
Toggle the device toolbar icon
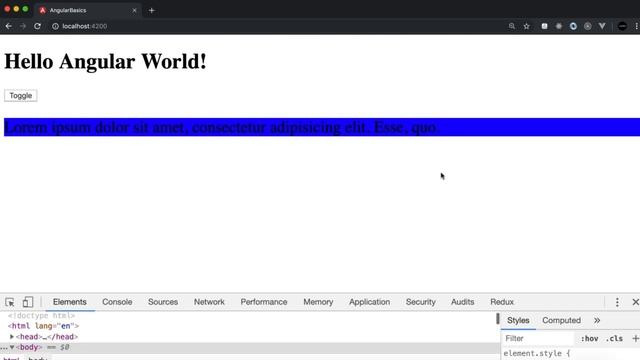28,302
